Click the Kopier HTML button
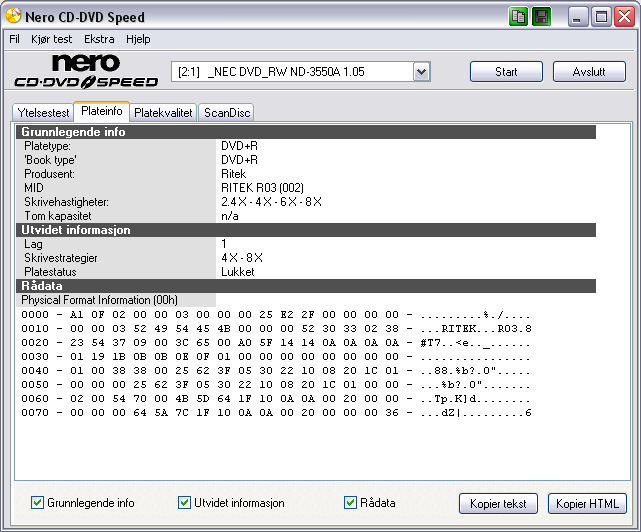Screen dimensions: 641x532 tap(588, 503)
